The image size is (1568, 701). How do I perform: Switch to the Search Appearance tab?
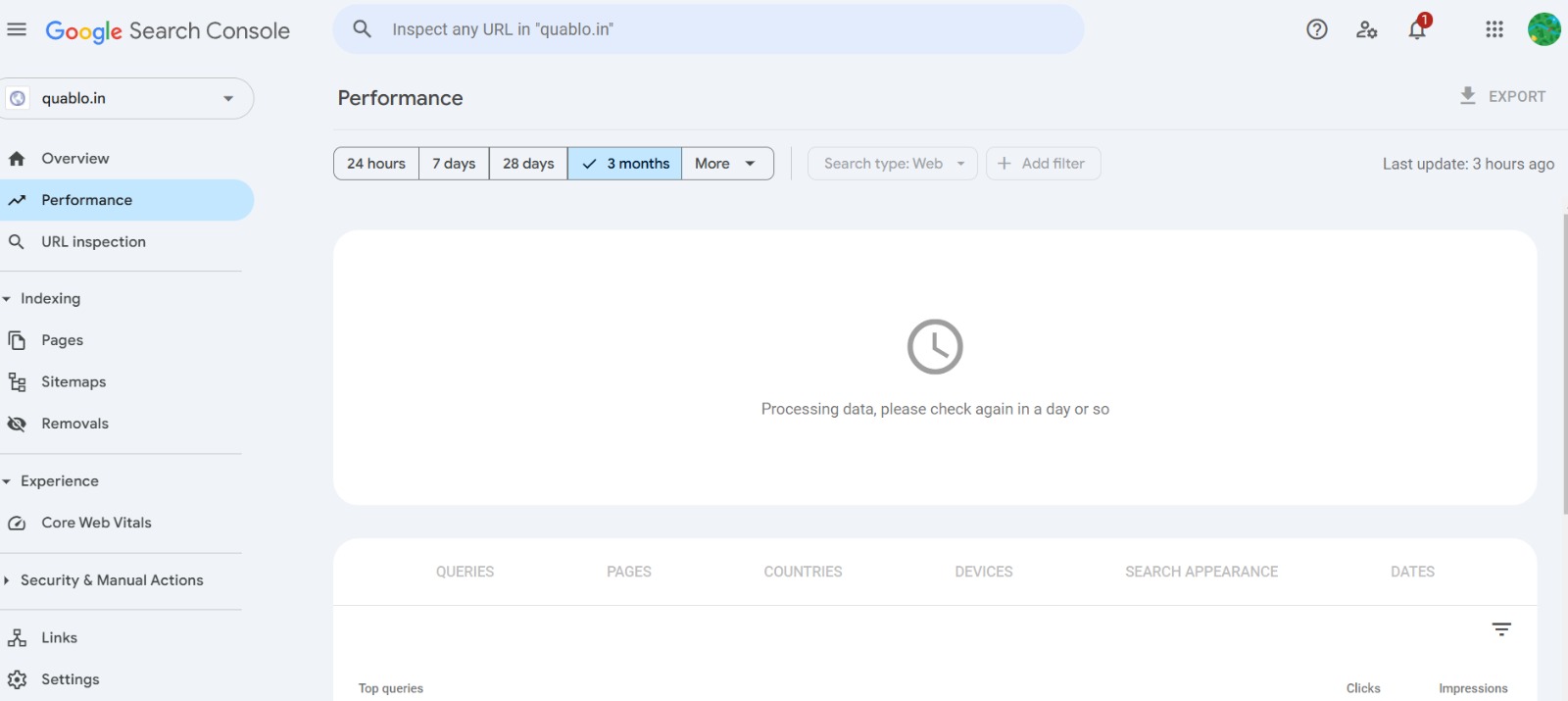[1201, 572]
